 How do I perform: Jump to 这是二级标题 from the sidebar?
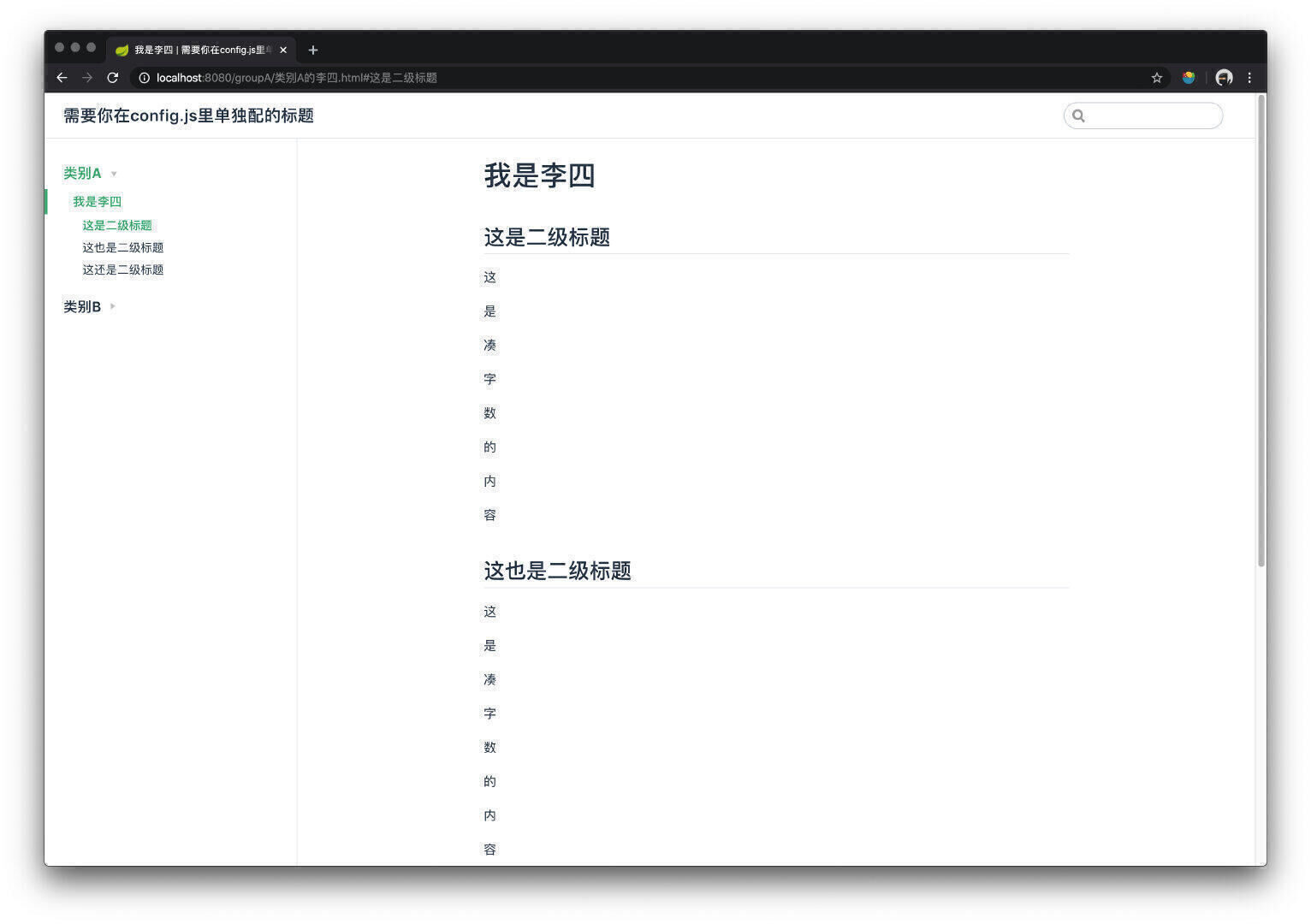click(x=117, y=225)
